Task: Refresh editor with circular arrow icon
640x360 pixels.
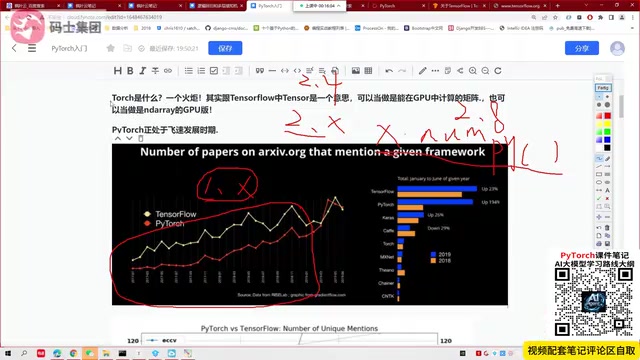Action: tap(498, 71)
